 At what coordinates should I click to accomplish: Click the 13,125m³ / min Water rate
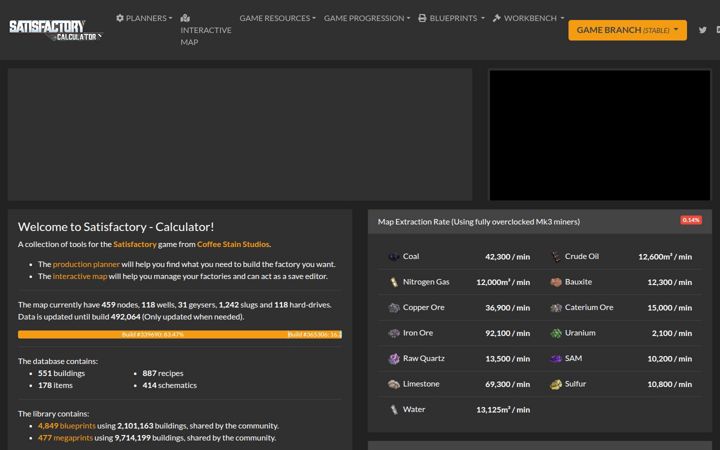point(503,409)
